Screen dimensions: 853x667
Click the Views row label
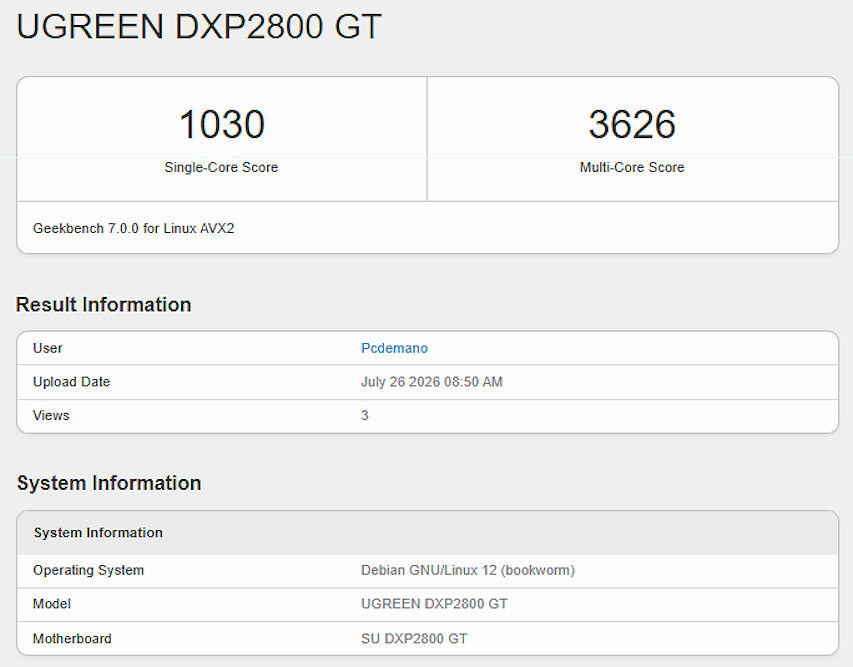(x=51, y=416)
